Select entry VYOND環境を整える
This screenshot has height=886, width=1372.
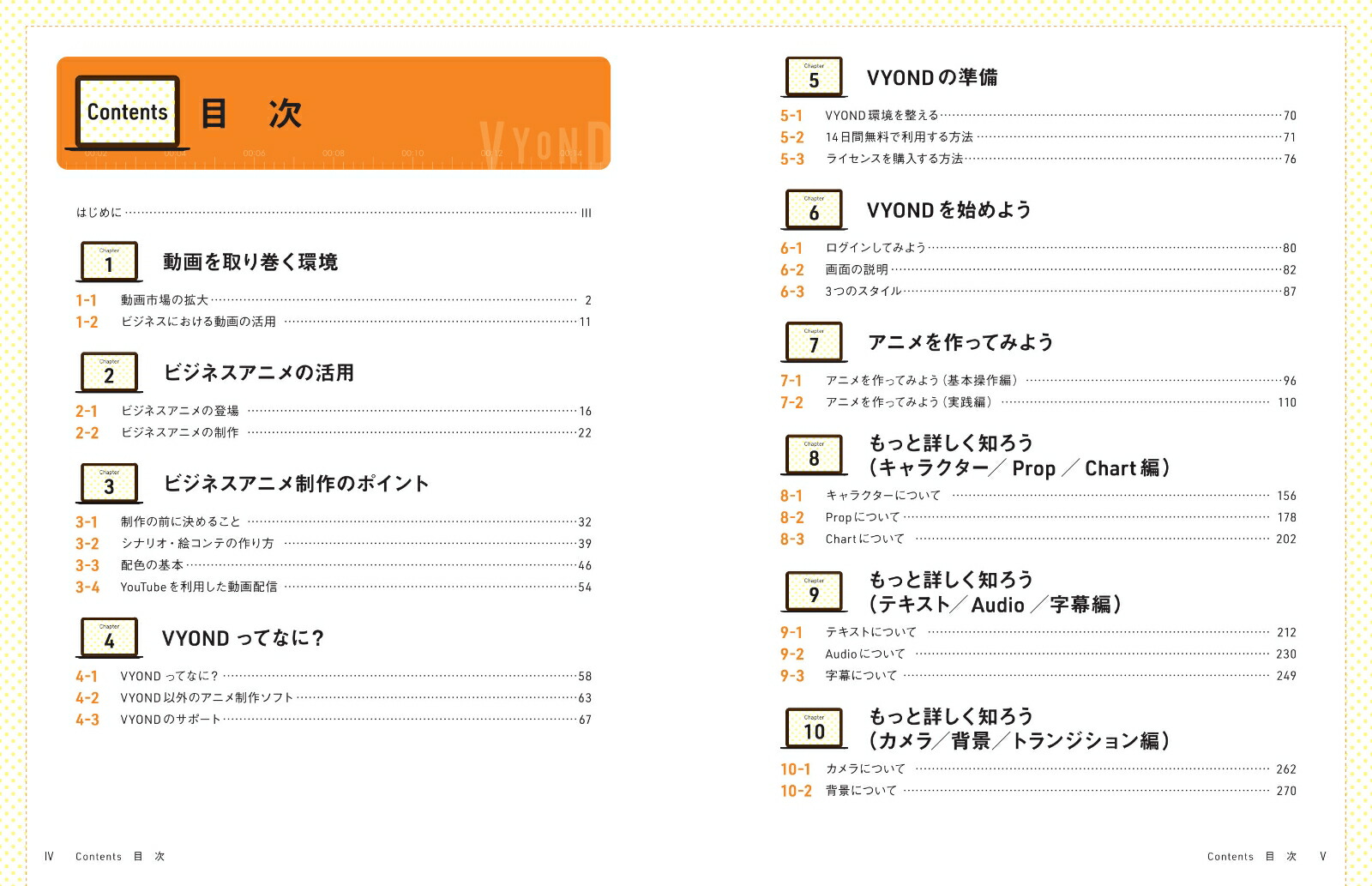[x=882, y=115]
